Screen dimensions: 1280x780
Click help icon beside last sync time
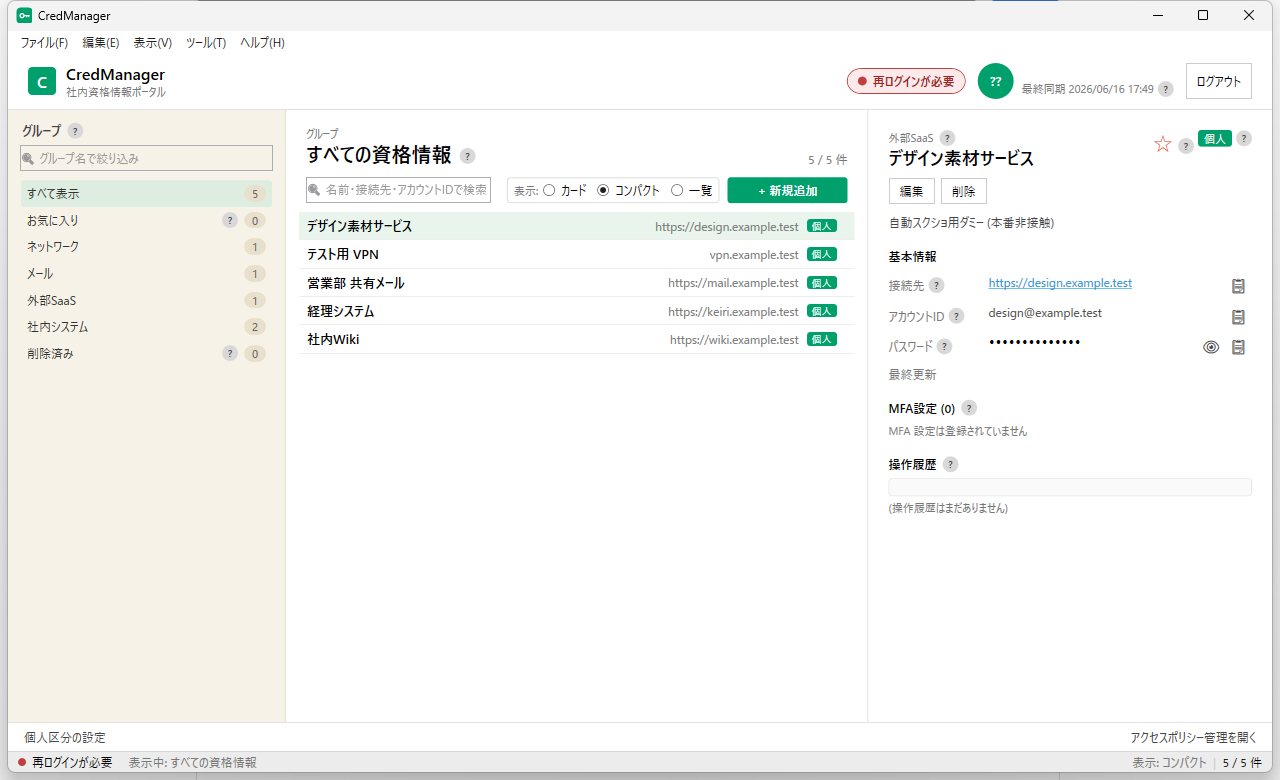point(1165,89)
